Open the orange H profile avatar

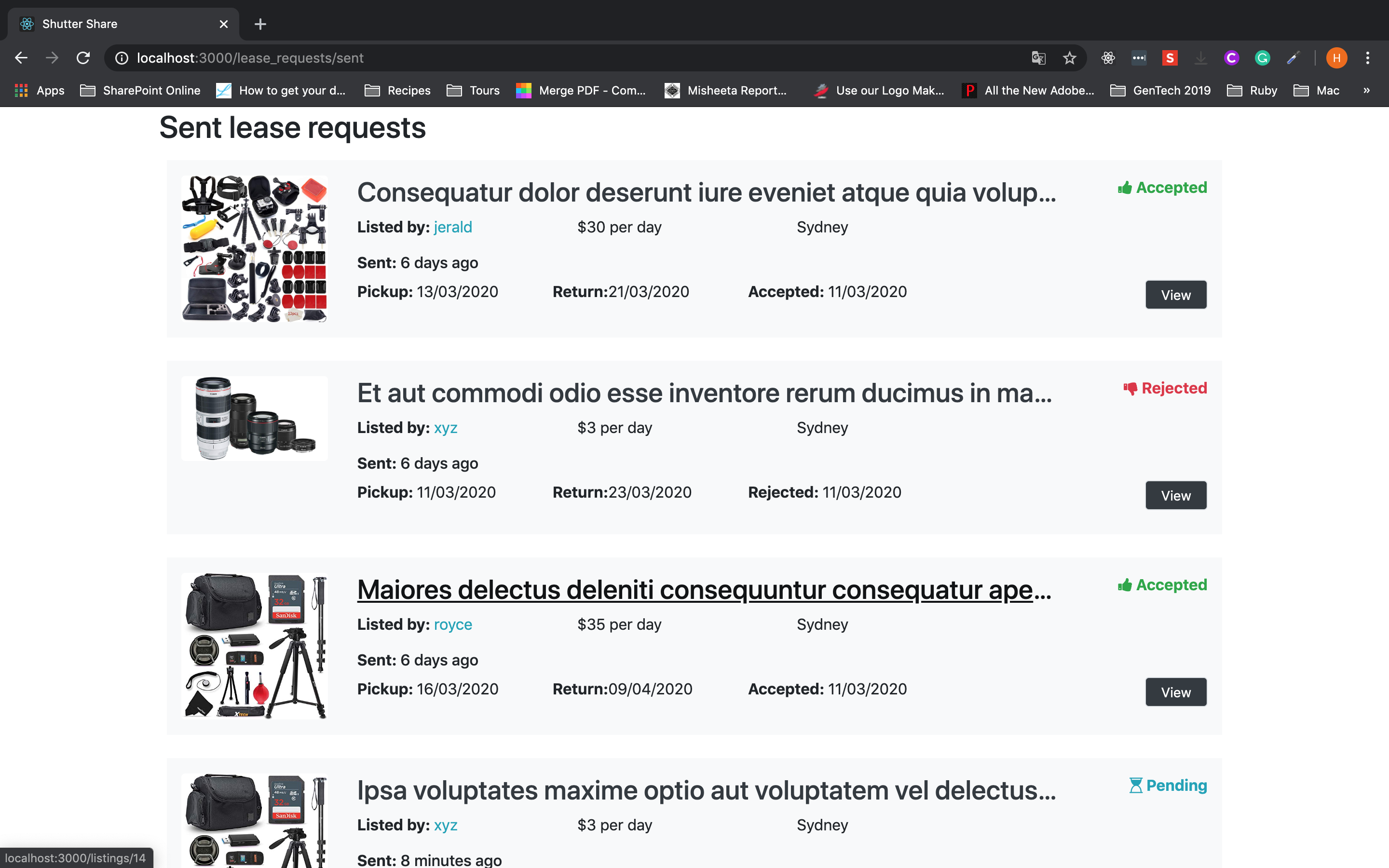click(1336, 58)
